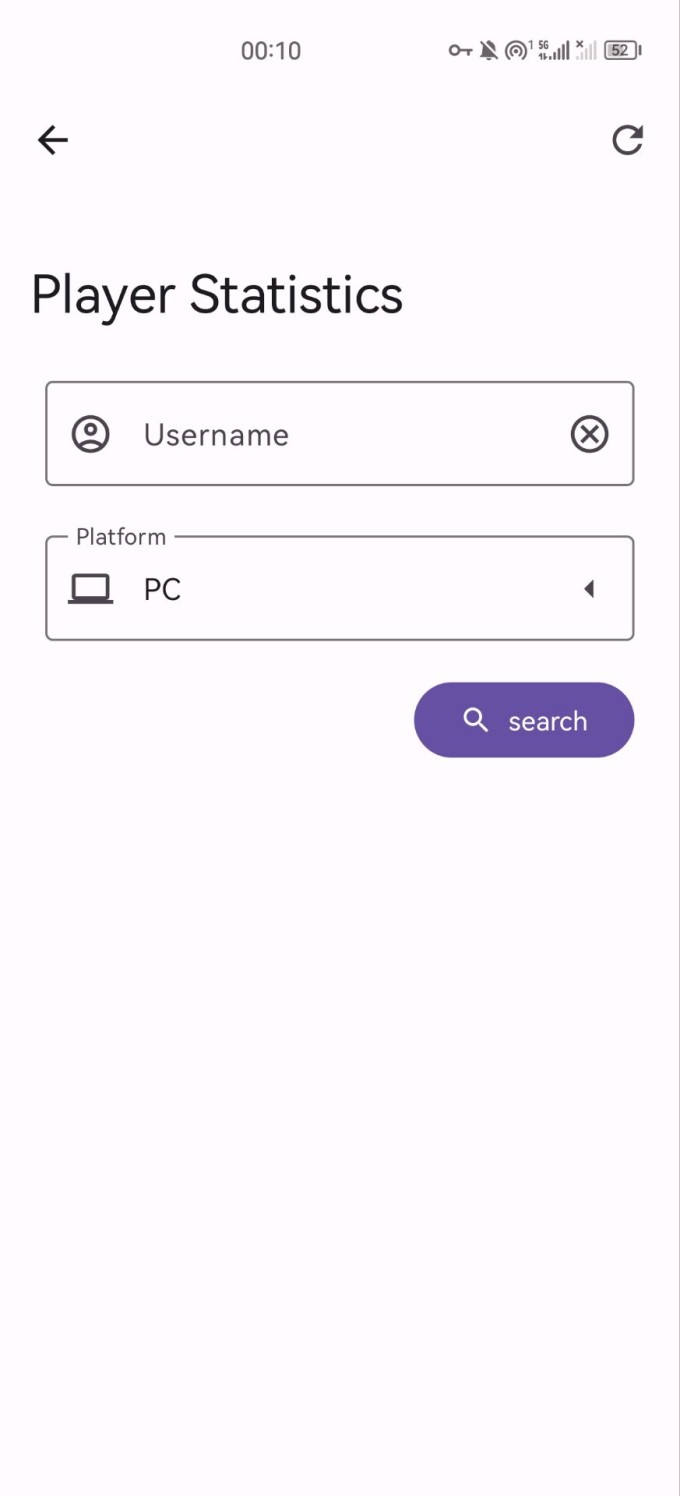Tap the magnifier icon inside the search button
The width and height of the screenshot is (680, 1496).
tap(475, 720)
